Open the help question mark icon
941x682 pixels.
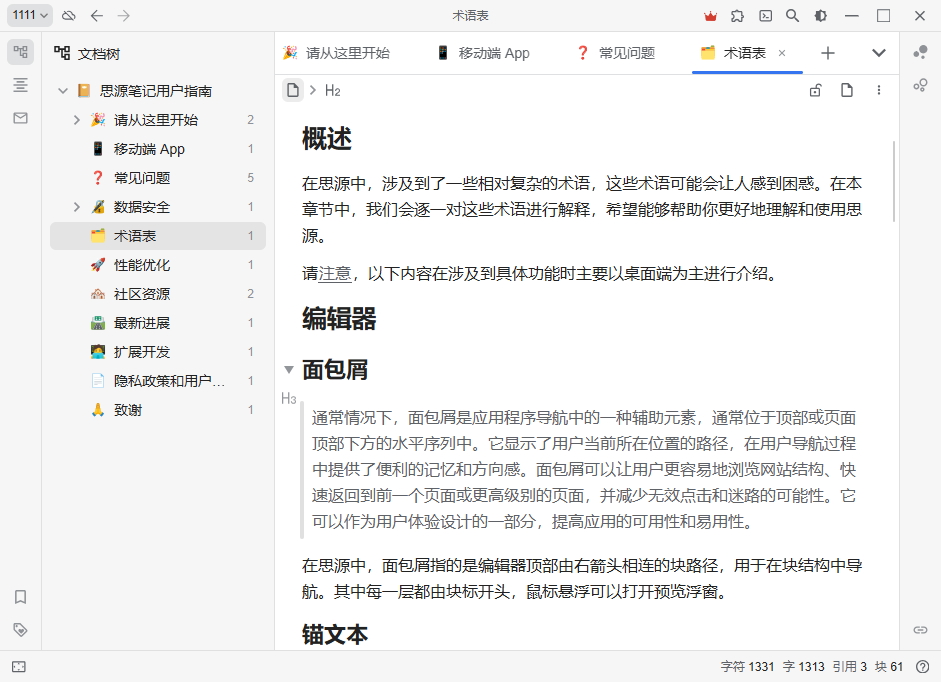(923, 667)
